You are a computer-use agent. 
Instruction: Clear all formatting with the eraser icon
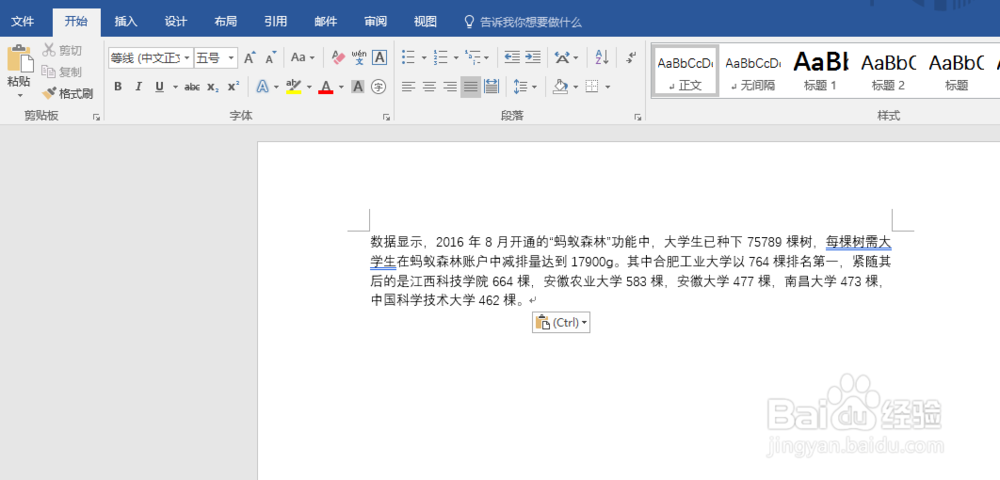coord(338,58)
